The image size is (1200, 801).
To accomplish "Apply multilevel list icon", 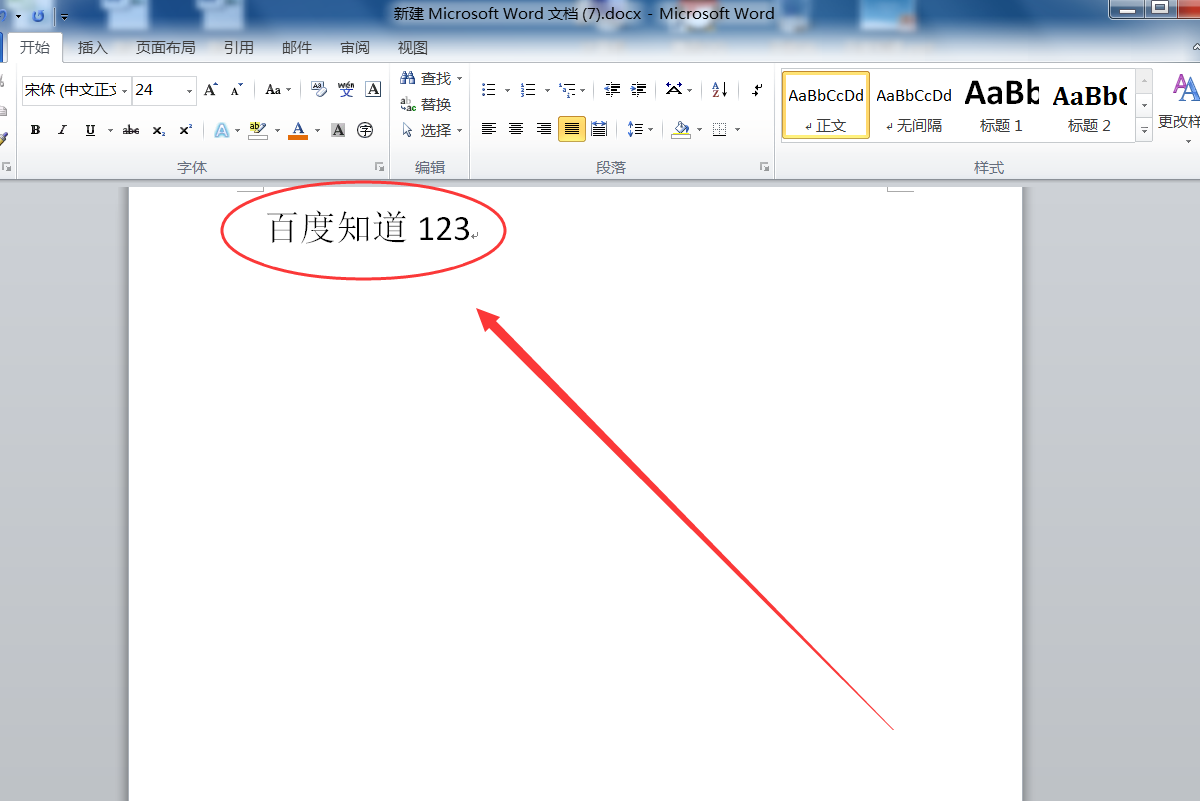I will pos(567,90).
